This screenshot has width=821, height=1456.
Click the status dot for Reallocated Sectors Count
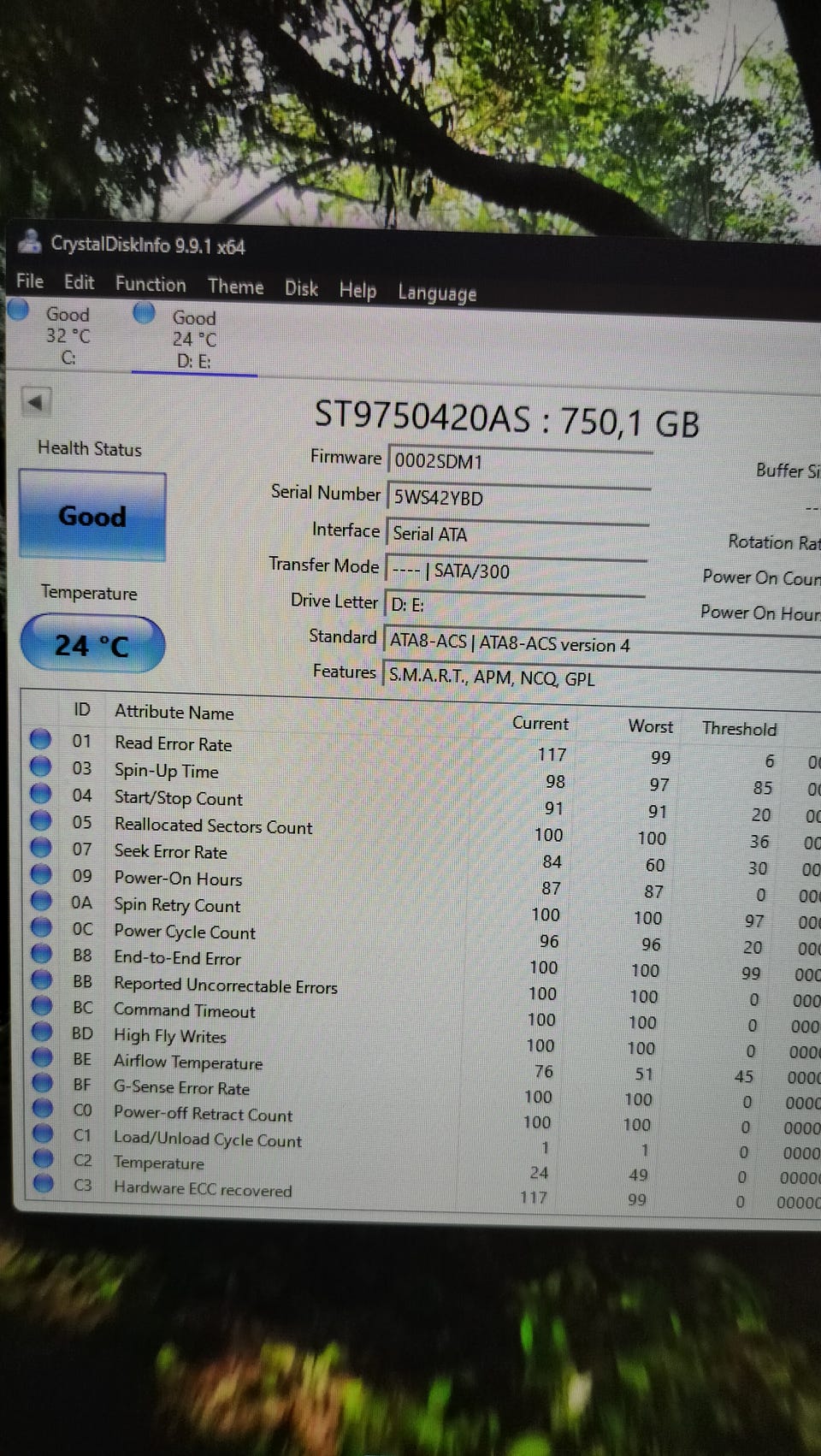(40, 820)
